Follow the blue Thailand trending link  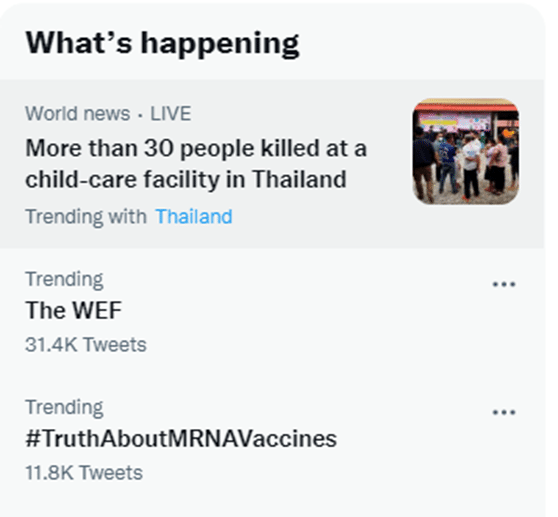(194, 216)
